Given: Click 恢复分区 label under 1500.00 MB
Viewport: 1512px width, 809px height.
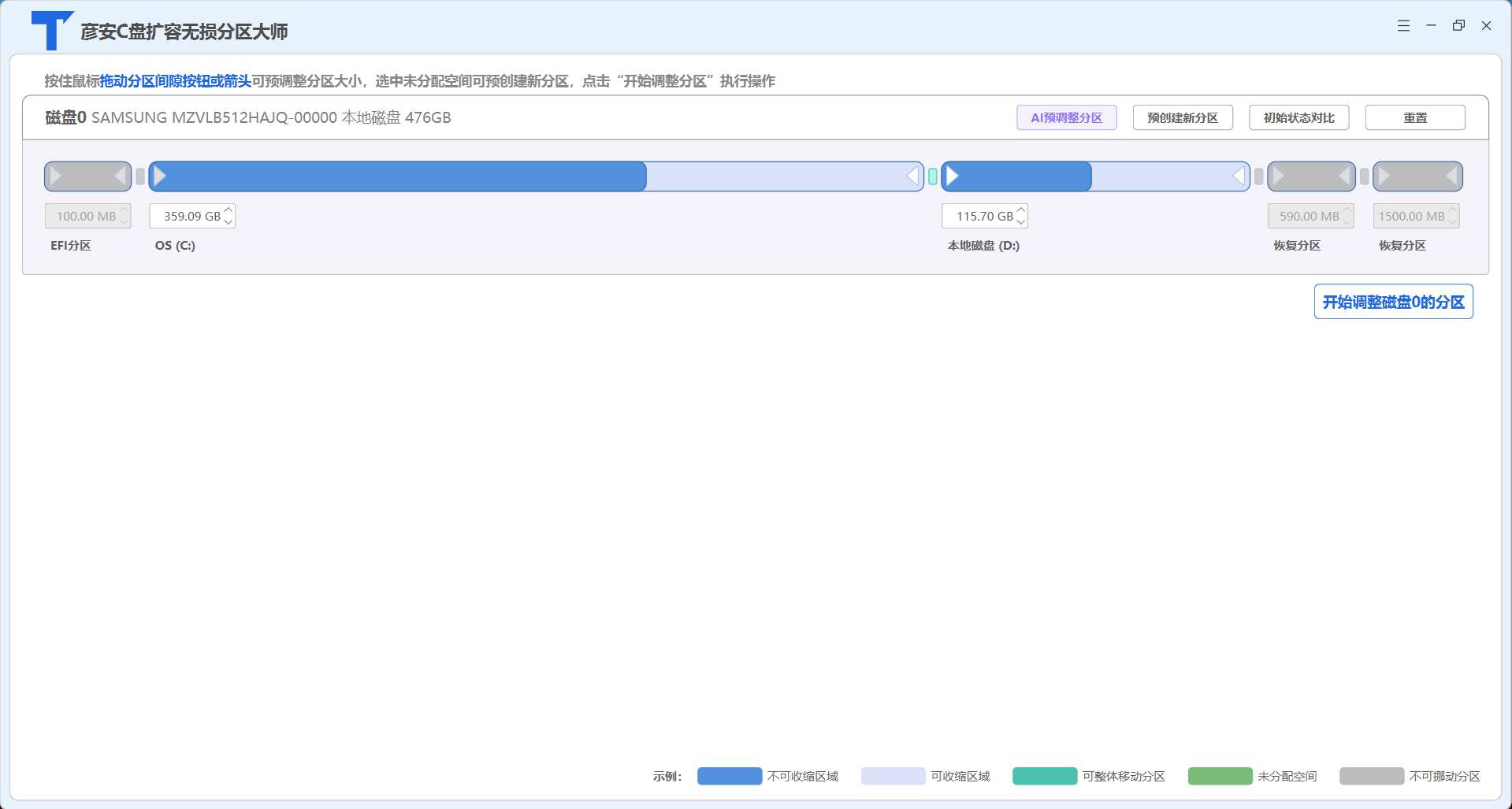Looking at the screenshot, I should [x=1402, y=246].
